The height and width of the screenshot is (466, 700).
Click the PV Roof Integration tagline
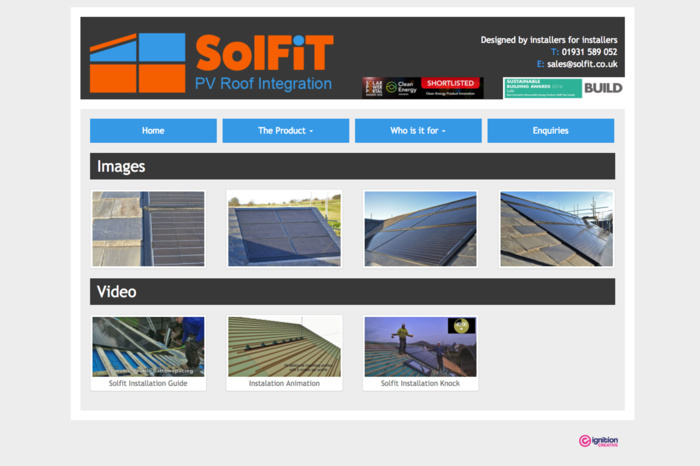point(263,84)
